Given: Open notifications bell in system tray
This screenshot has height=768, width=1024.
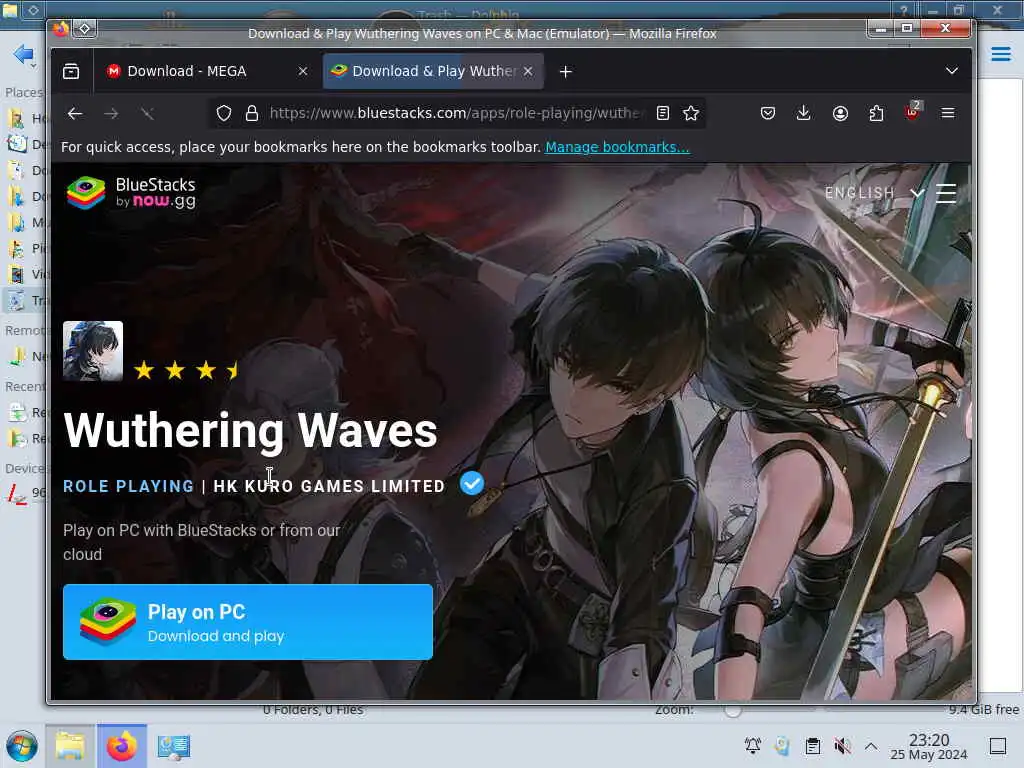Looking at the screenshot, I should [752, 746].
